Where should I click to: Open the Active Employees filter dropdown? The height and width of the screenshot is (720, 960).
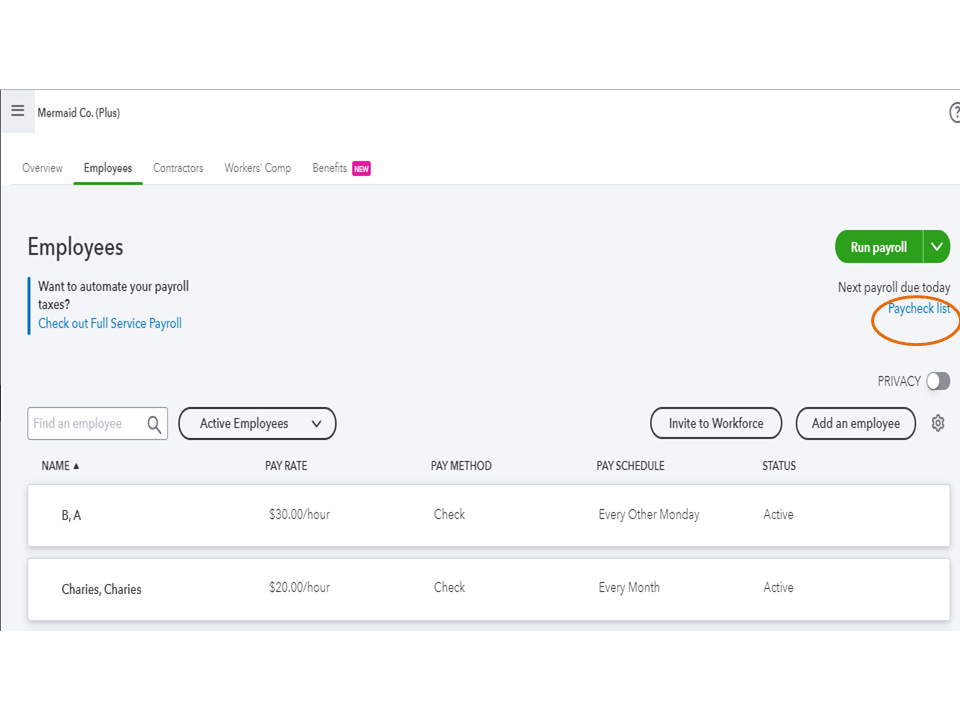click(x=257, y=424)
